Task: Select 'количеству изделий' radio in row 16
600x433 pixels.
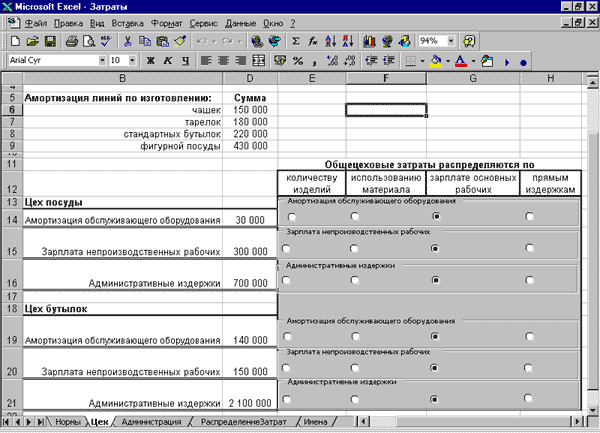Action: tap(286, 280)
